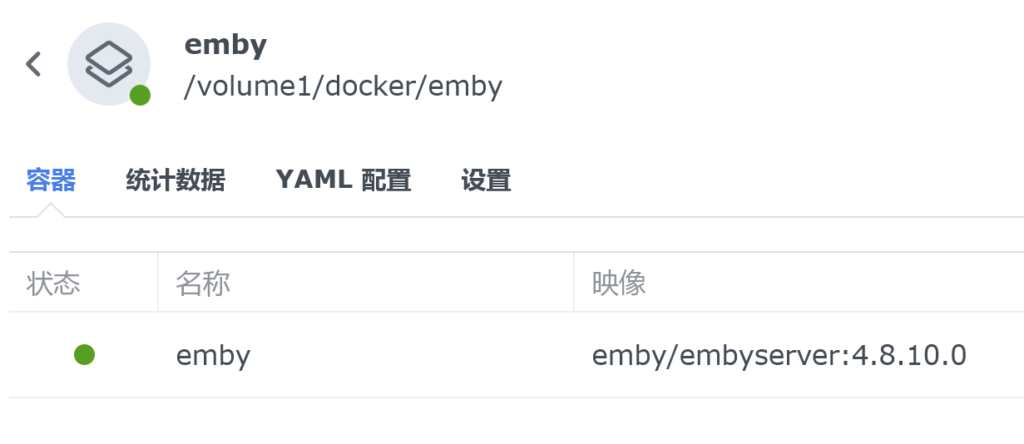Click the stacked layers project icon
This screenshot has height=444, width=1024.
point(109,64)
